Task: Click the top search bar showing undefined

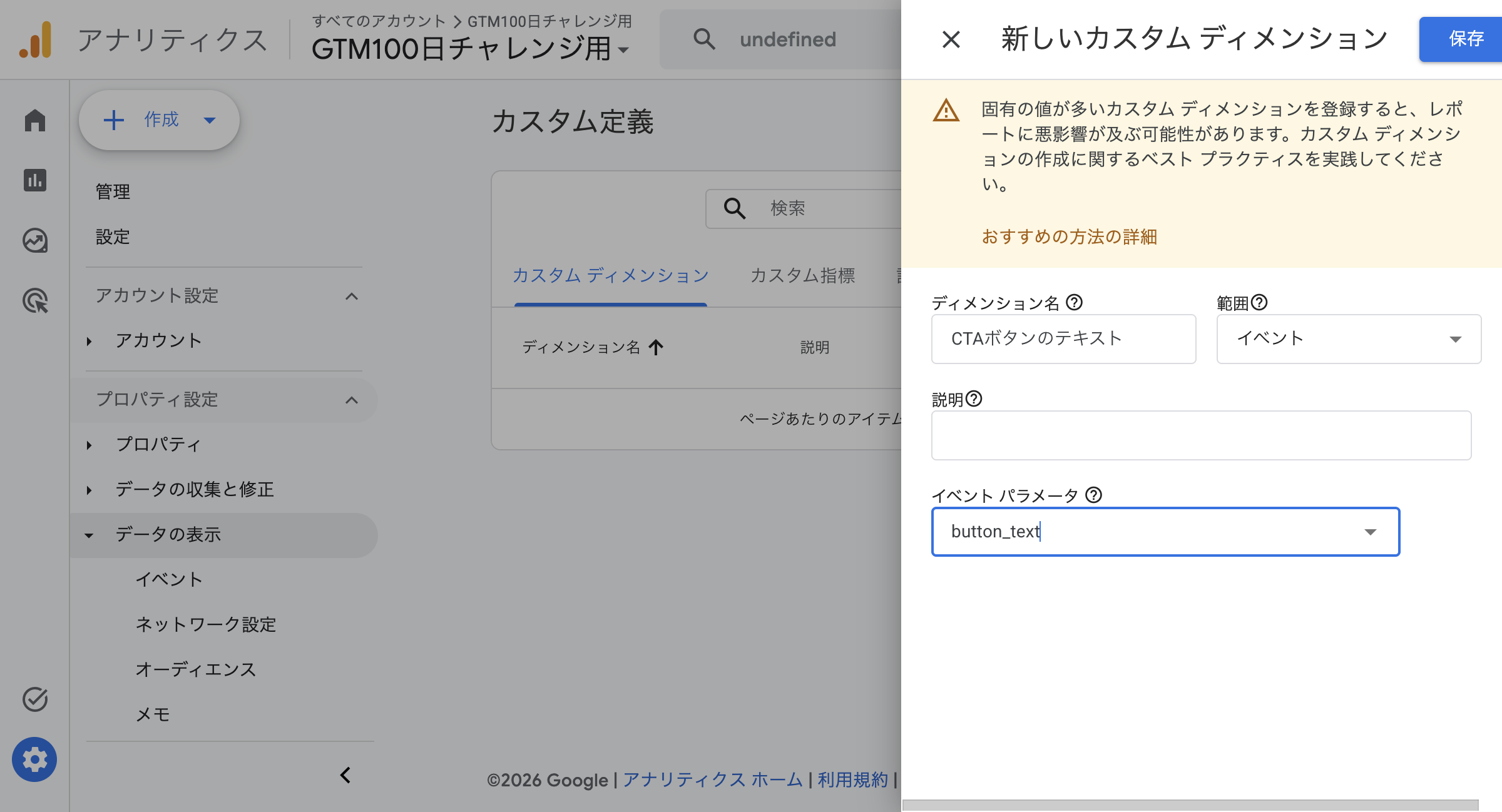Action: point(780,39)
